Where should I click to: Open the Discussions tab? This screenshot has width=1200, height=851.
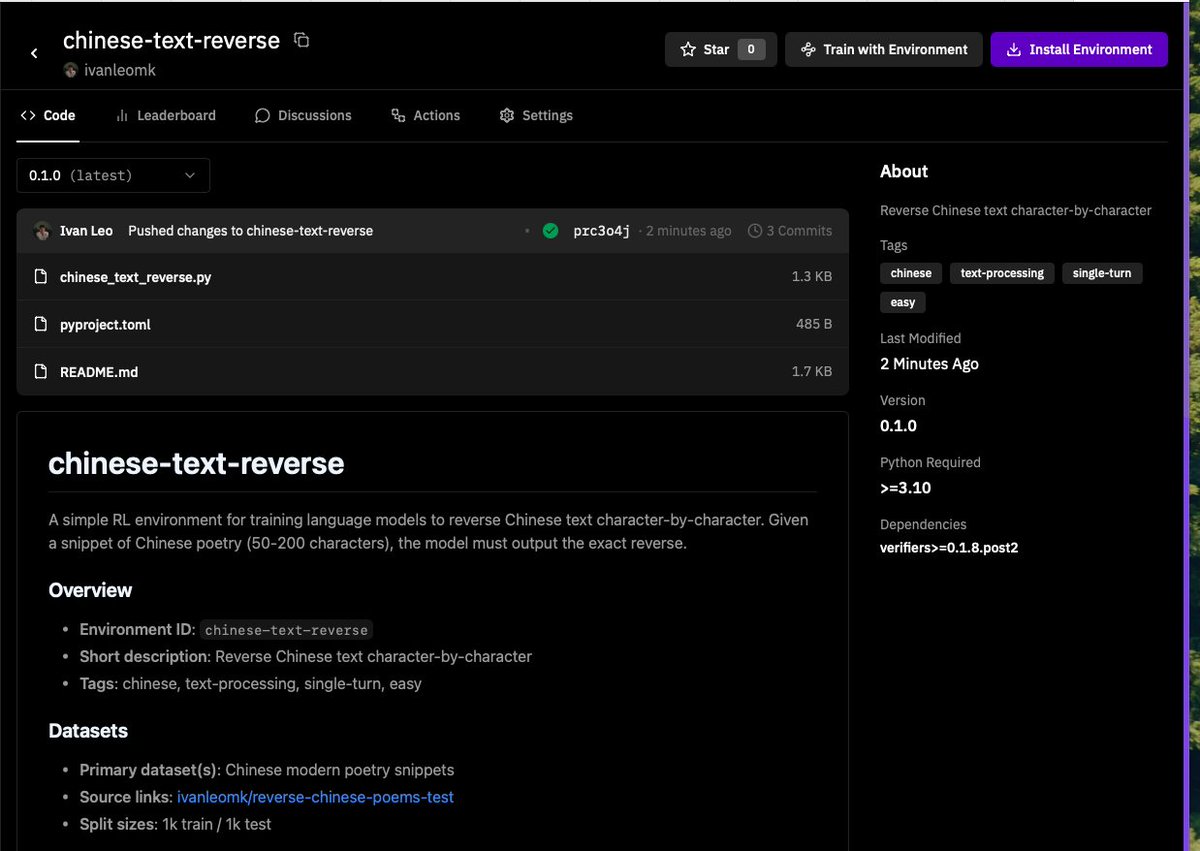click(303, 115)
